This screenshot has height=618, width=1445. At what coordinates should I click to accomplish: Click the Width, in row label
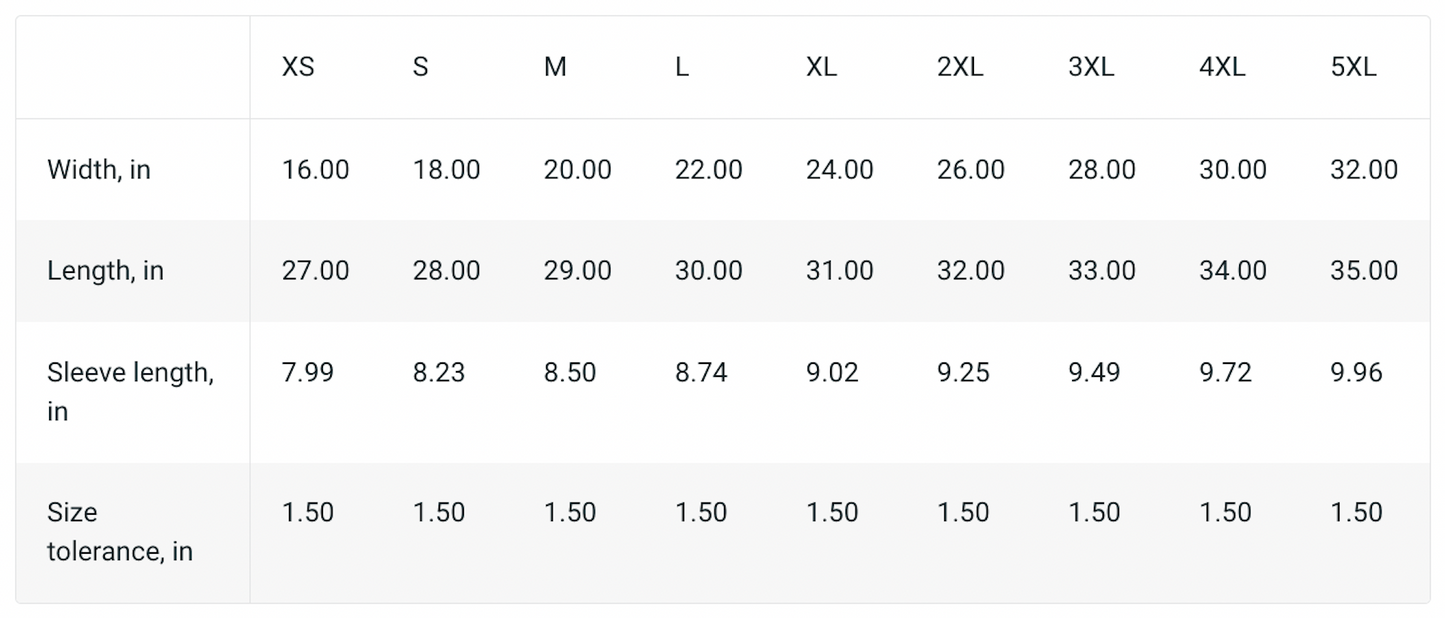pyautogui.click(x=99, y=170)
